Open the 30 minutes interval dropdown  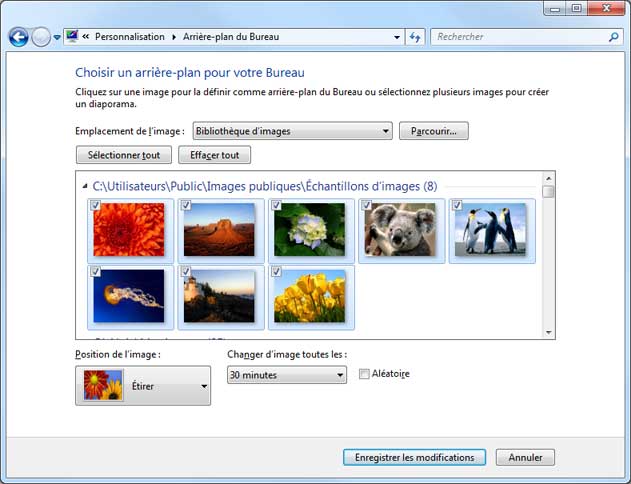[287, 375]
